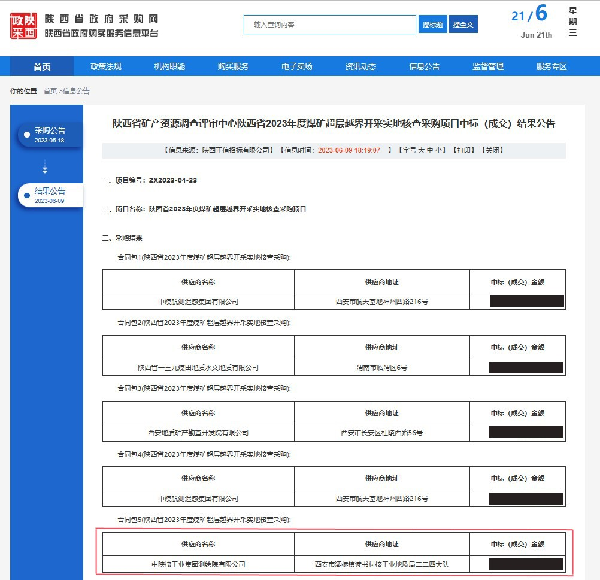Screen dimensions: 600x580
Task: Open the last navigation item 服务专区
Action: pos(551,66)
